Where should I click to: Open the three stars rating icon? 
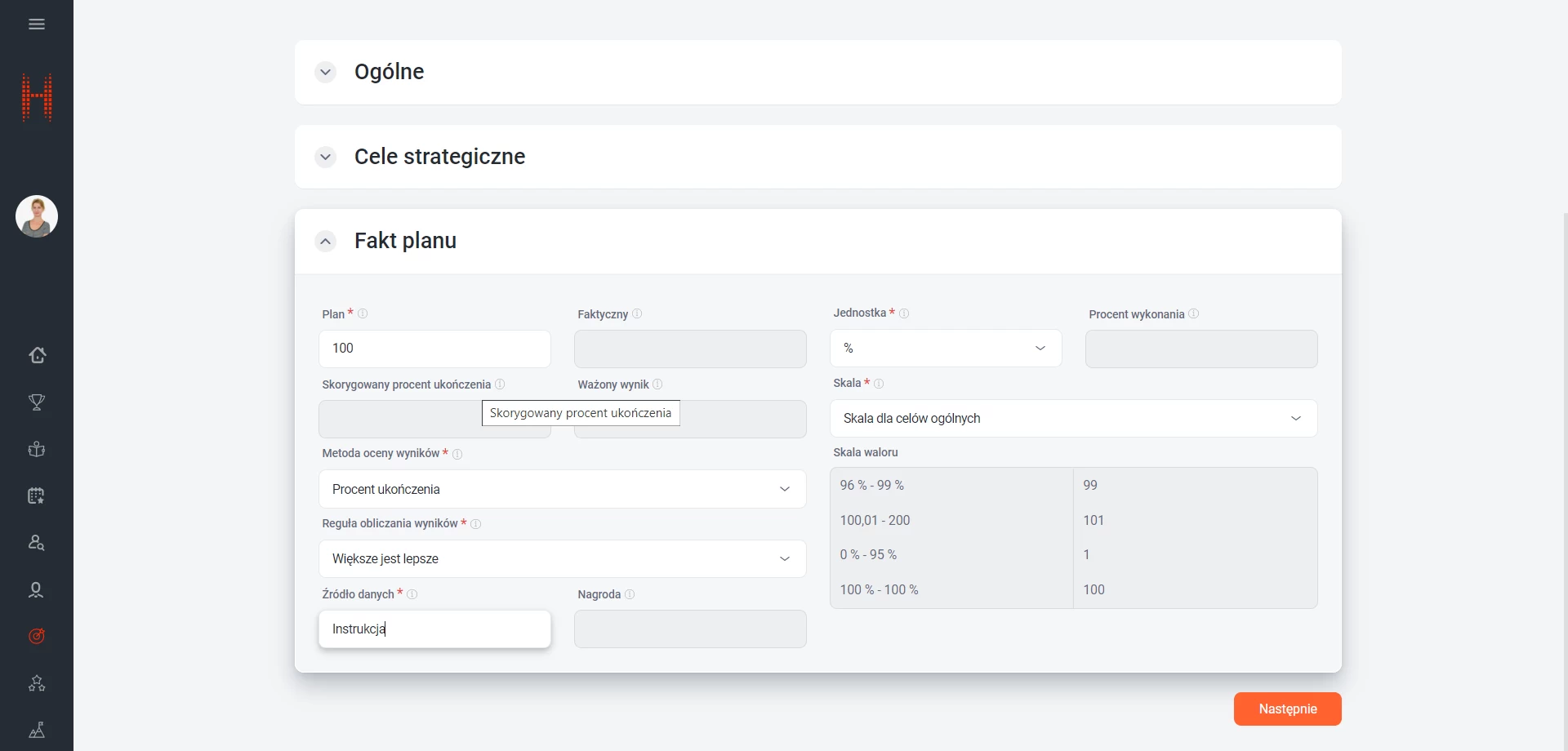coord(37,684)
